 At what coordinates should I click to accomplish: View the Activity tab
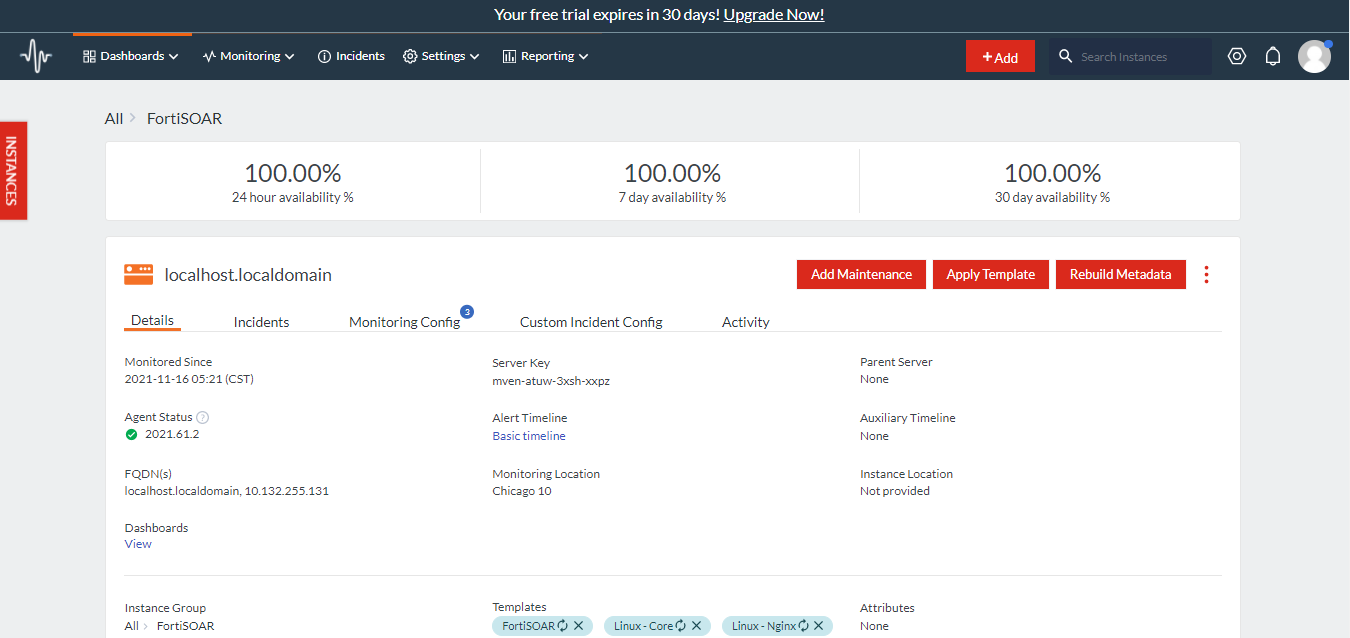(x=745, y=321)
